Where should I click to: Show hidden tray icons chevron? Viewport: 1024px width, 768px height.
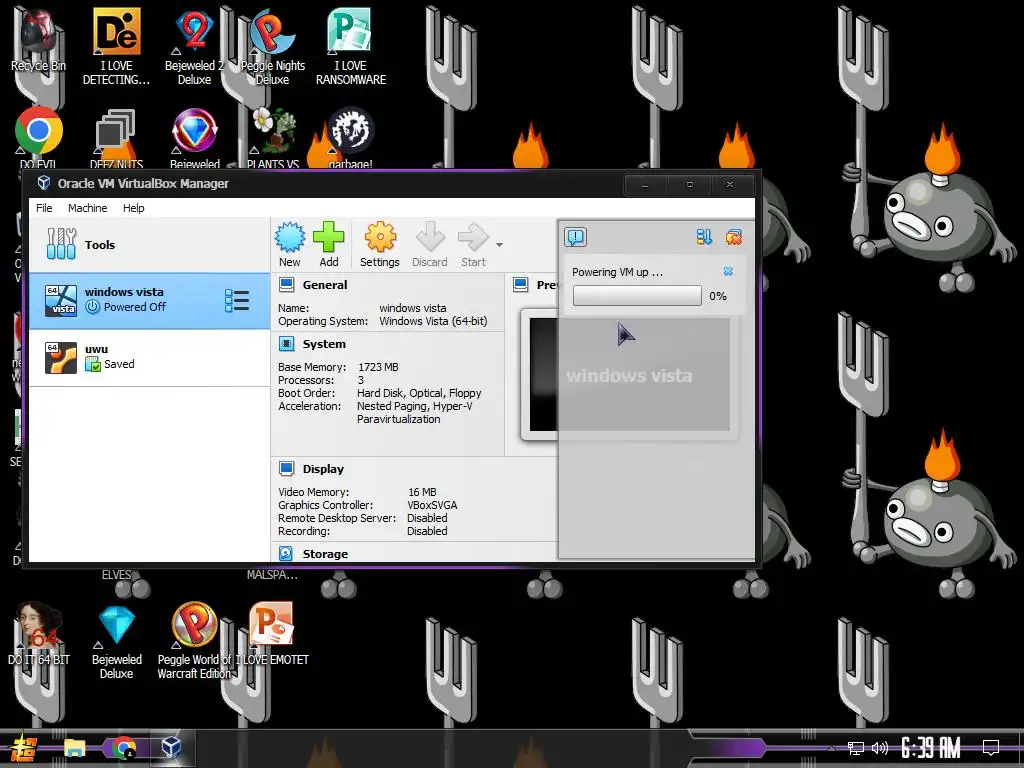831,748
